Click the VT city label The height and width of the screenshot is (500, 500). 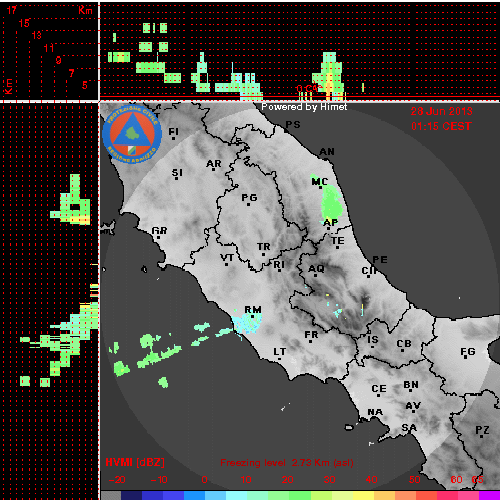tap(227, 258)
